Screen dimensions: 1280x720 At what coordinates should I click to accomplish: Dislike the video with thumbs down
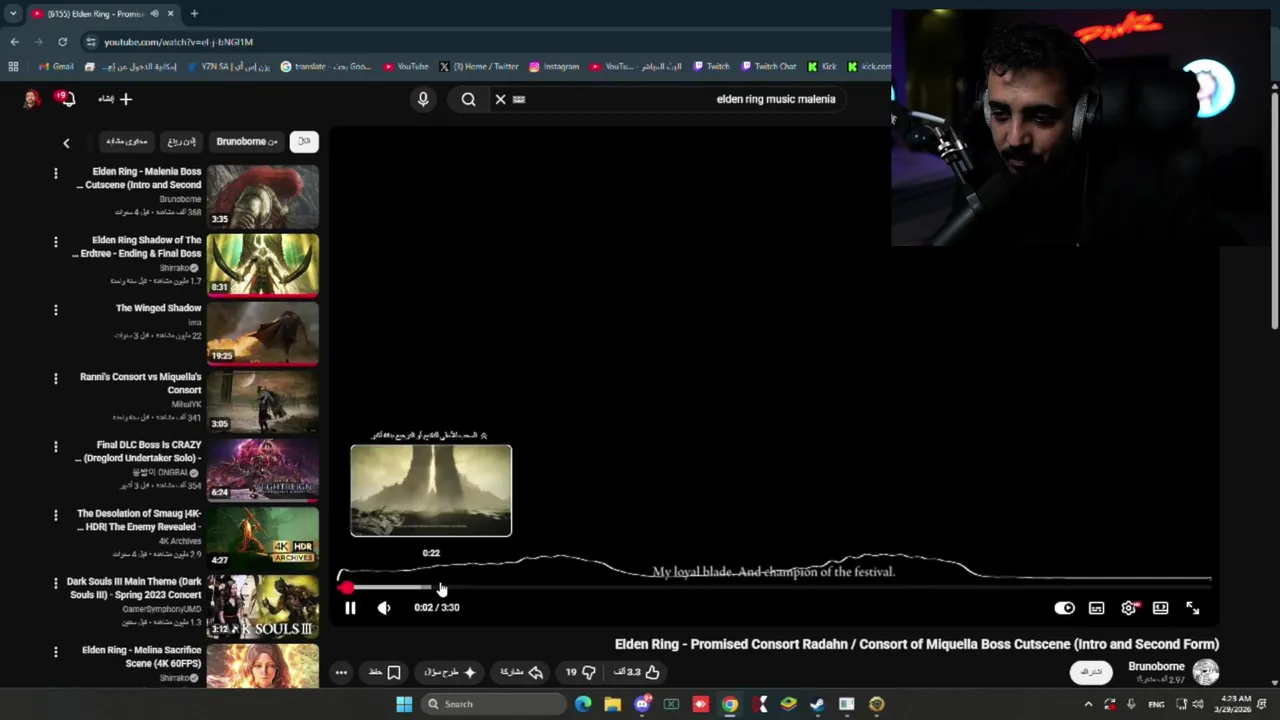581,672
